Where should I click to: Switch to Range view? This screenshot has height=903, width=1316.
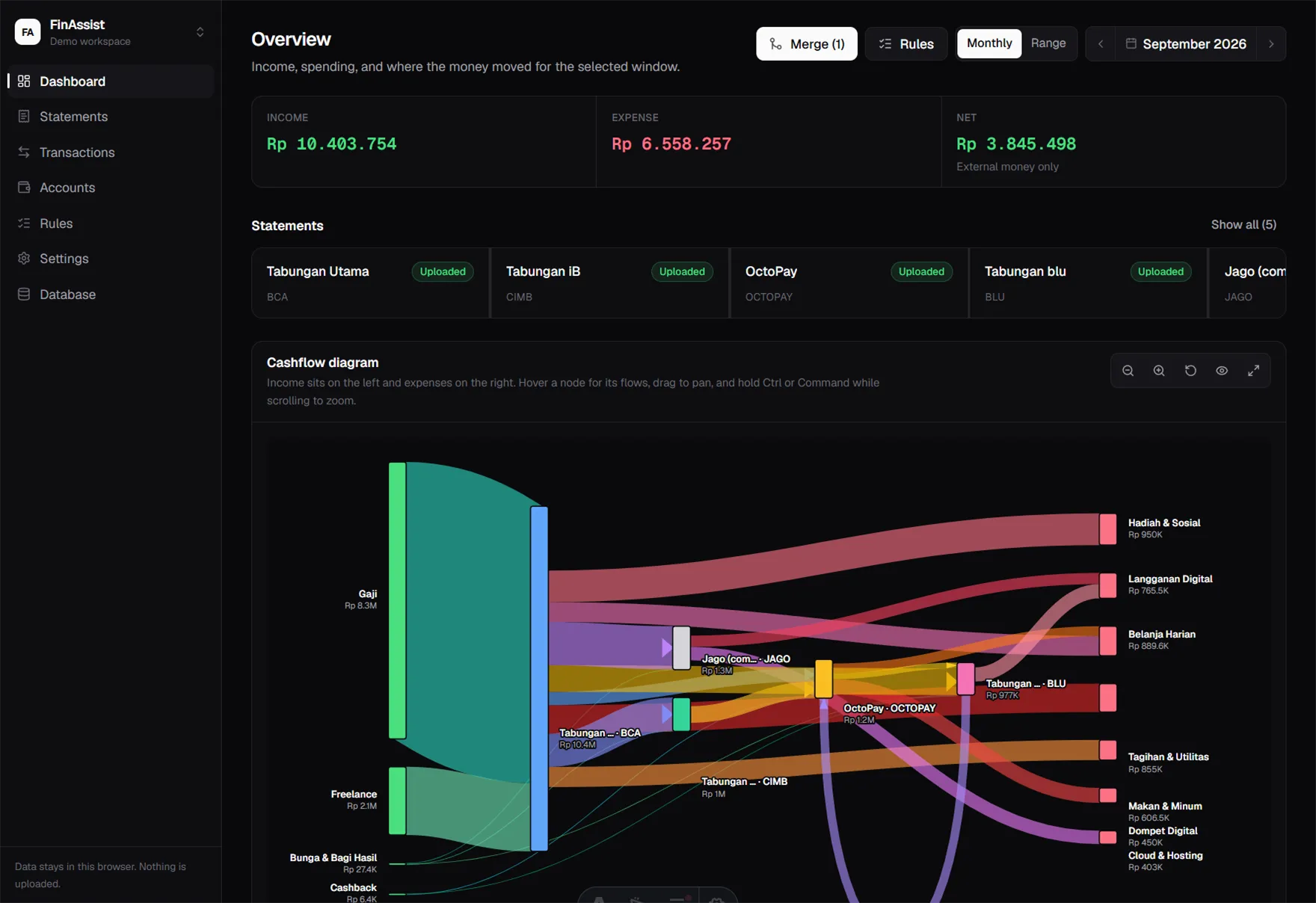point(1048,43)
